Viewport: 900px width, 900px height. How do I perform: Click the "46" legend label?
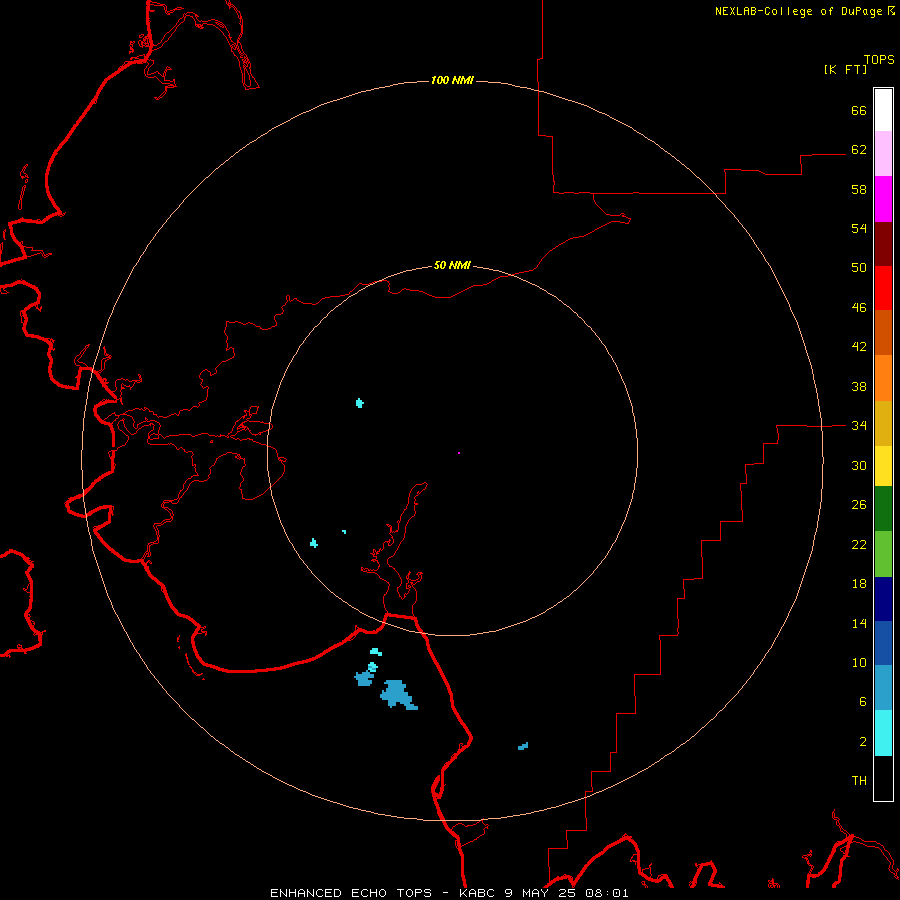coord(859,308)
